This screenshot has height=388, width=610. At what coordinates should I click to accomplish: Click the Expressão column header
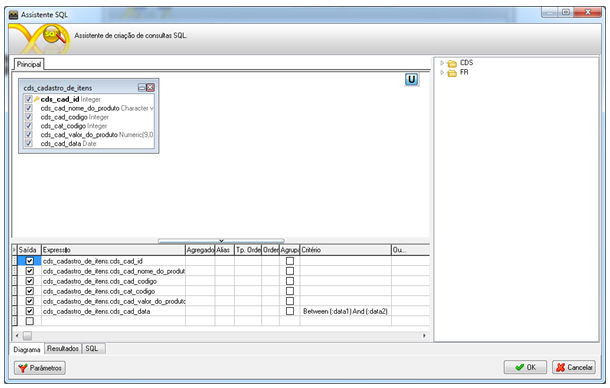pyautogui.click(x=113, y=250)
